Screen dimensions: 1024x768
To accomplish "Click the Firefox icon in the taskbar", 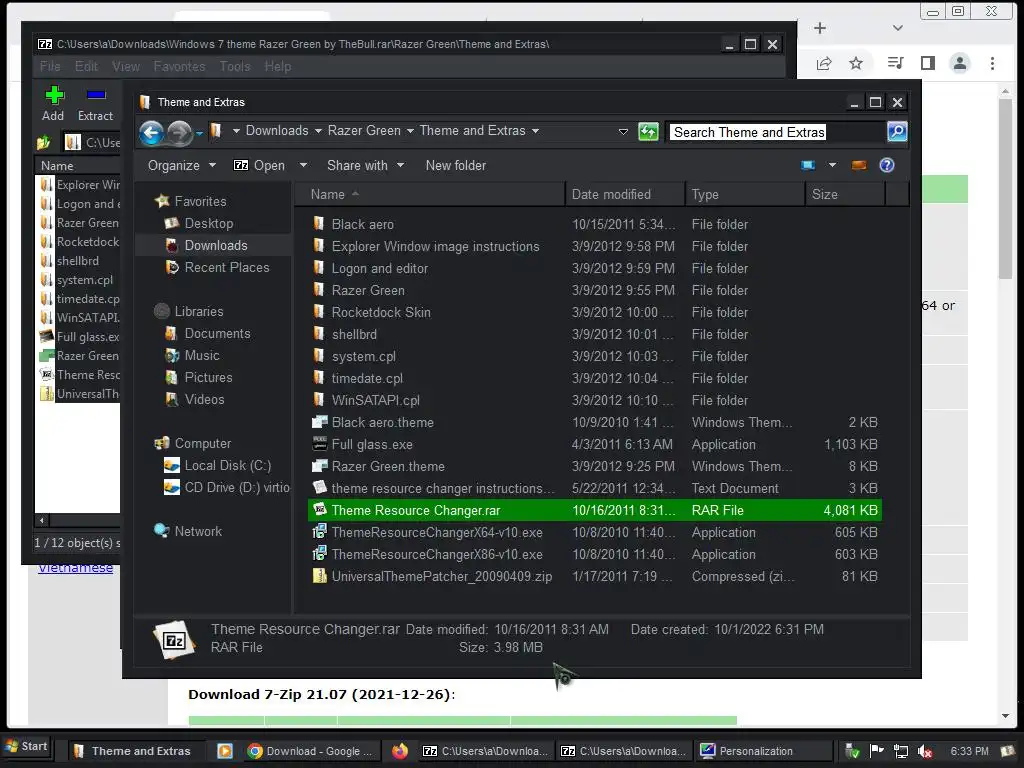I will tap(400, 751).
